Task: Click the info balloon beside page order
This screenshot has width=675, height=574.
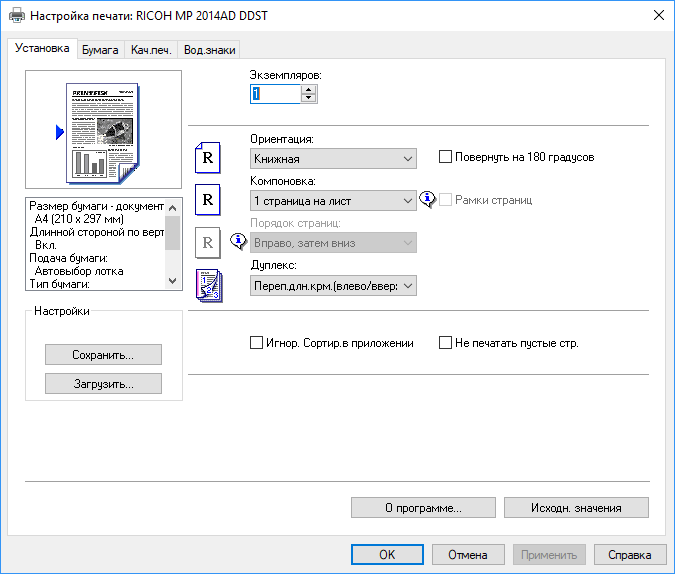Action: [x=238, y=241]
